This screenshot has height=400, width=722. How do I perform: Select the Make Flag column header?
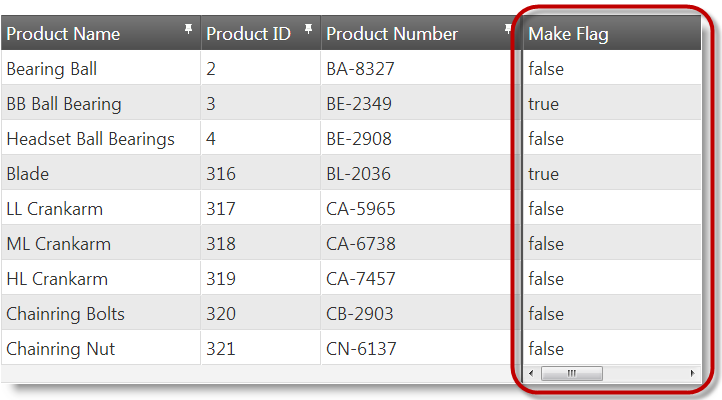pos(568,34)
